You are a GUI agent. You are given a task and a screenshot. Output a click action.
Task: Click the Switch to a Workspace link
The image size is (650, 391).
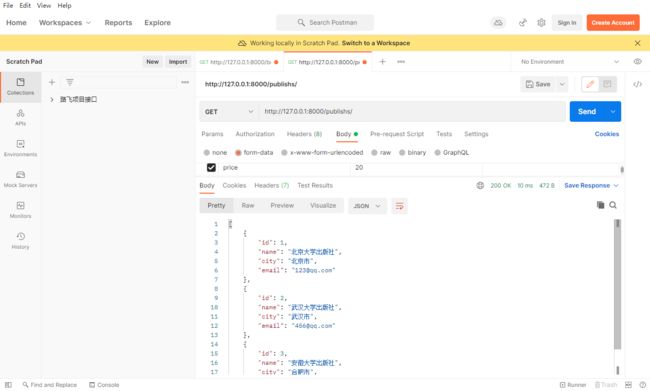click(x=376, y=43)
